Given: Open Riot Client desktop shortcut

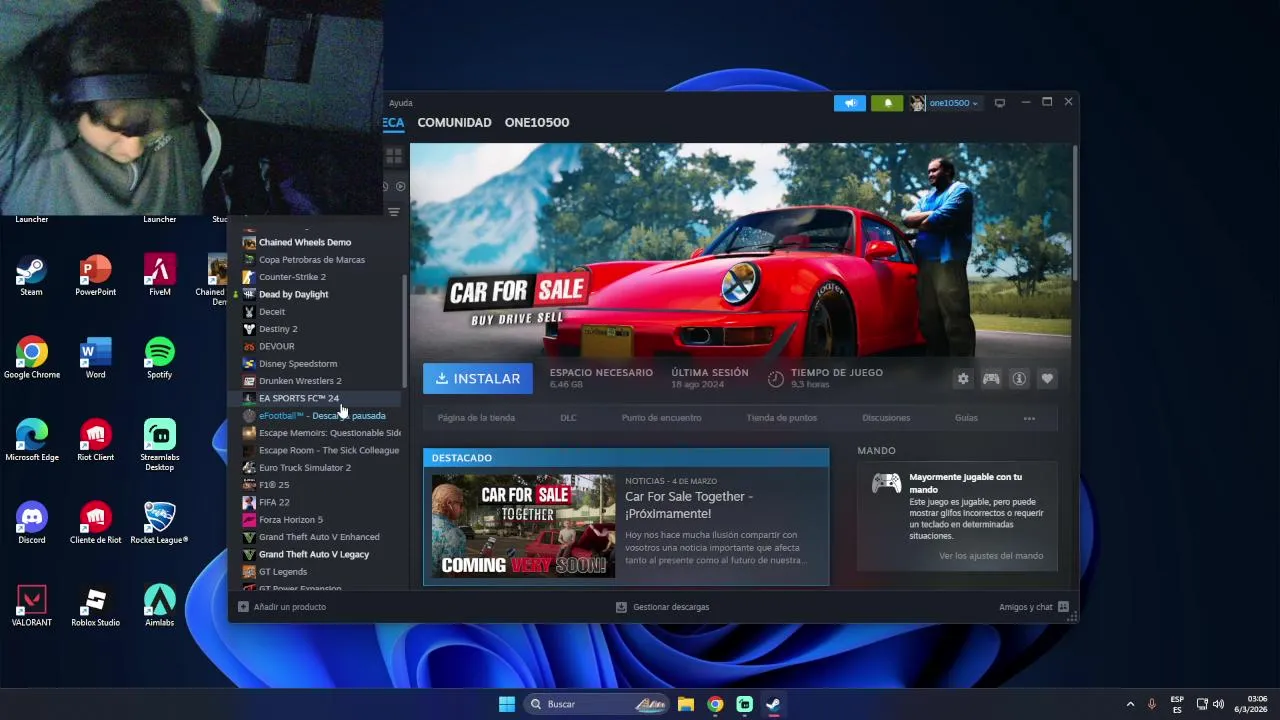Looking at the screenshot, I should pos(96,440).
